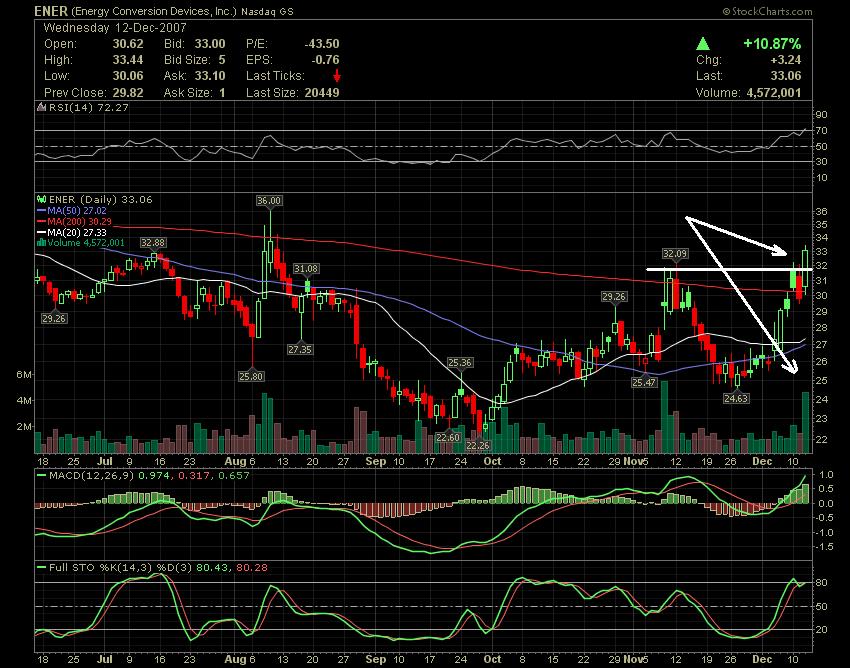The image size is (850, 668).
Task: Click the 22.26 lowest price label
Action: point(478,445)
